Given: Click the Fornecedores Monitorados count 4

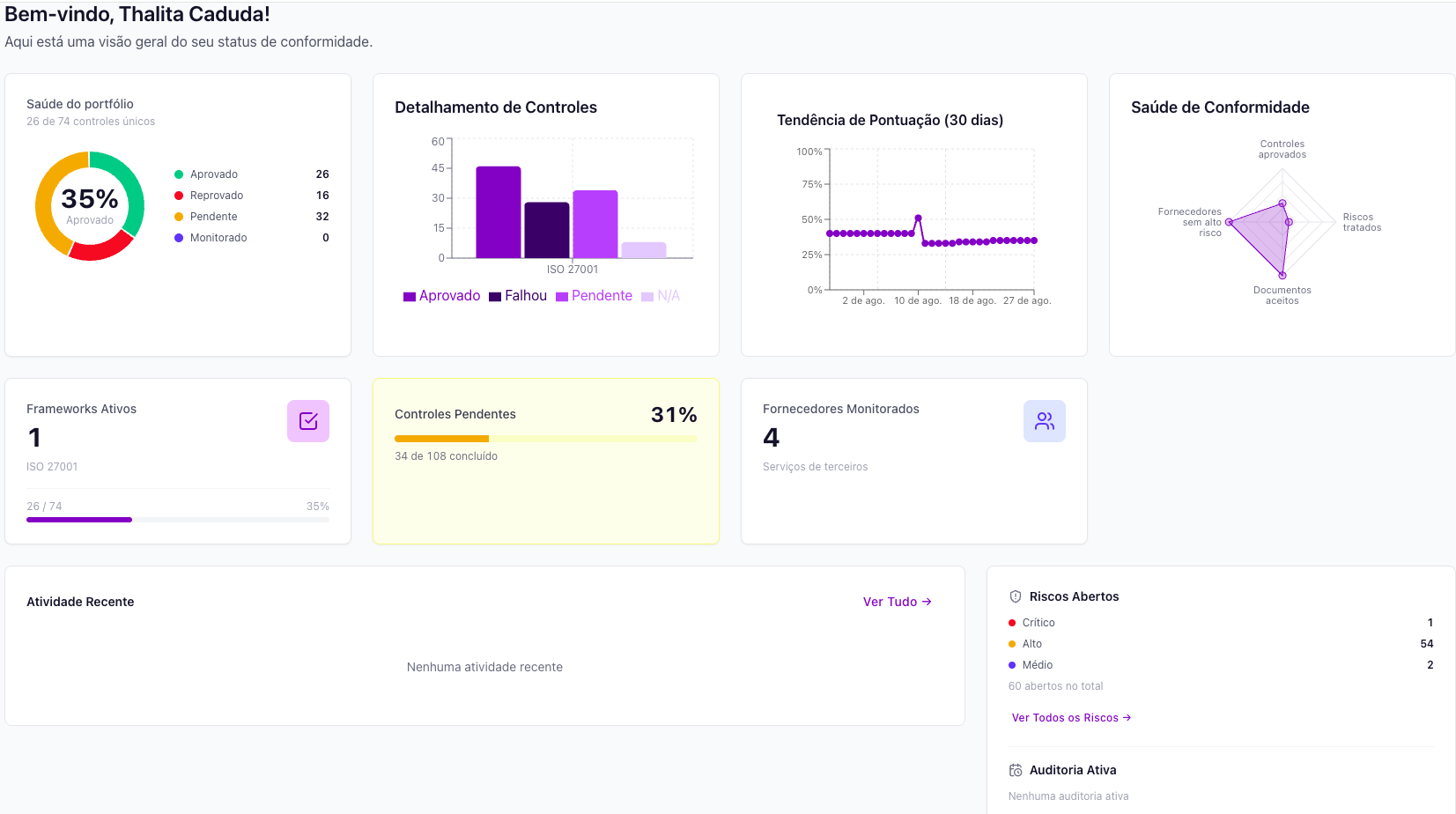Looking at the screenshot, I should 772,438.
